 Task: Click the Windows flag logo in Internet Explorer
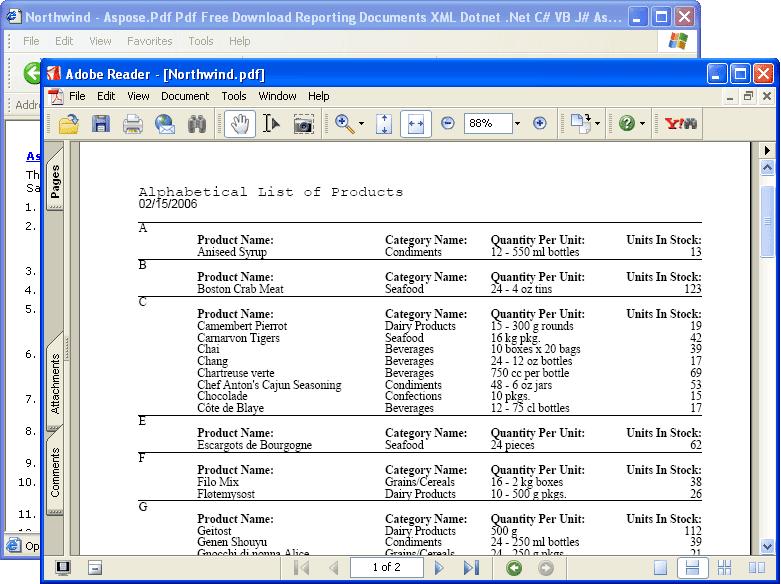click(678, 41)
